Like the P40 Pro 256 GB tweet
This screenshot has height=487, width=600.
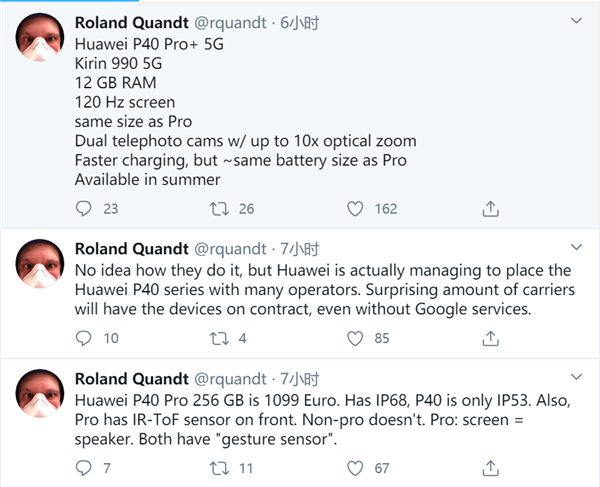[x=355, y=468]
